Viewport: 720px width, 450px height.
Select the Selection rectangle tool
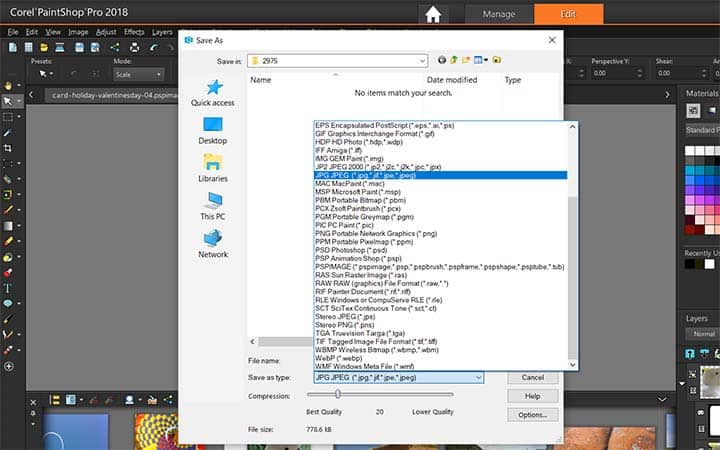click(x=8, y=117)
